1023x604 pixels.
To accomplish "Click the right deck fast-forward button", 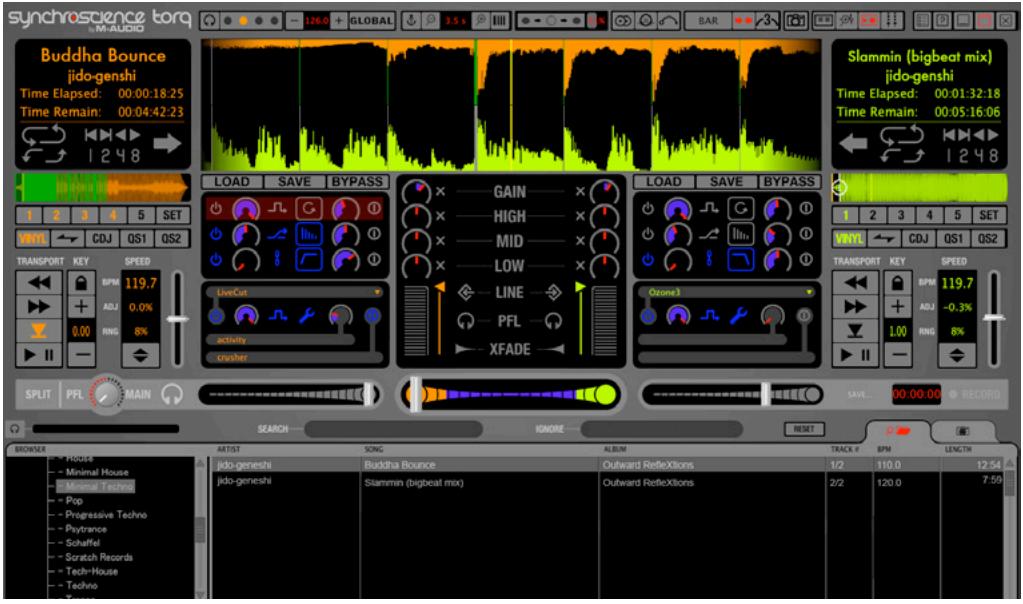I will click(x=855, y=307).
